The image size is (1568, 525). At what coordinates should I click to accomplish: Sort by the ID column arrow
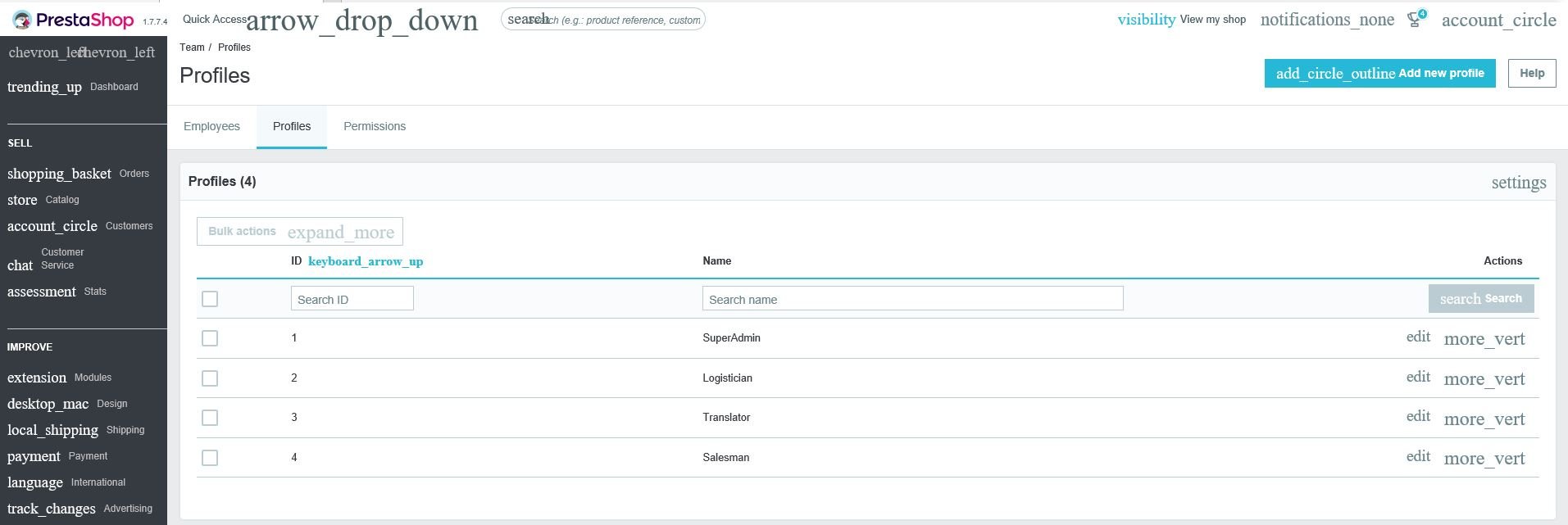[x=366, y=261]
